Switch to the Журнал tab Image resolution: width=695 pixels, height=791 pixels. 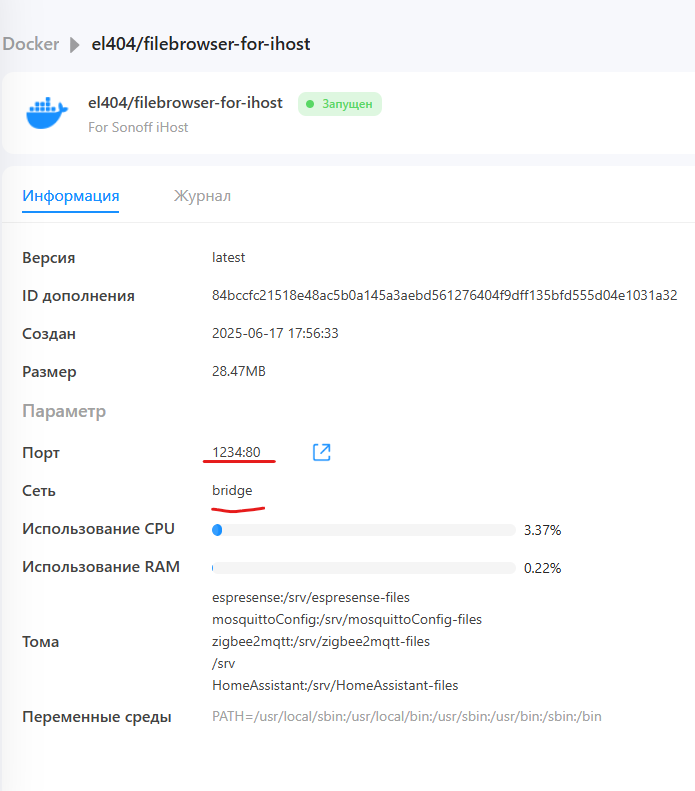click(x=202, y=196)
